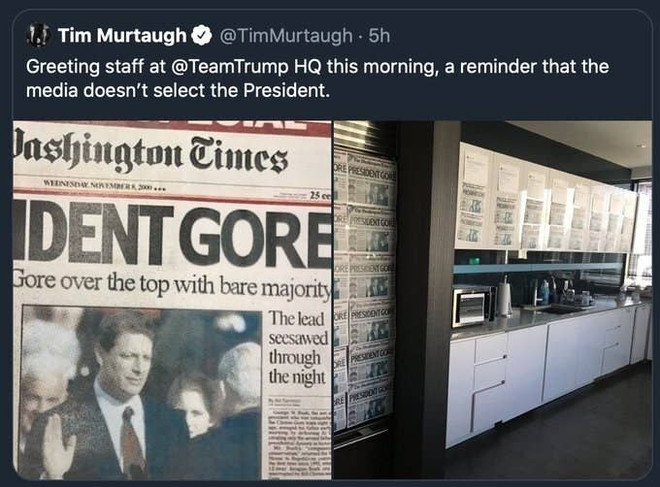Click the 5h tweet timestamp
Image resolution: width=660 pixels, height=487 pixels.
[379, 37]
